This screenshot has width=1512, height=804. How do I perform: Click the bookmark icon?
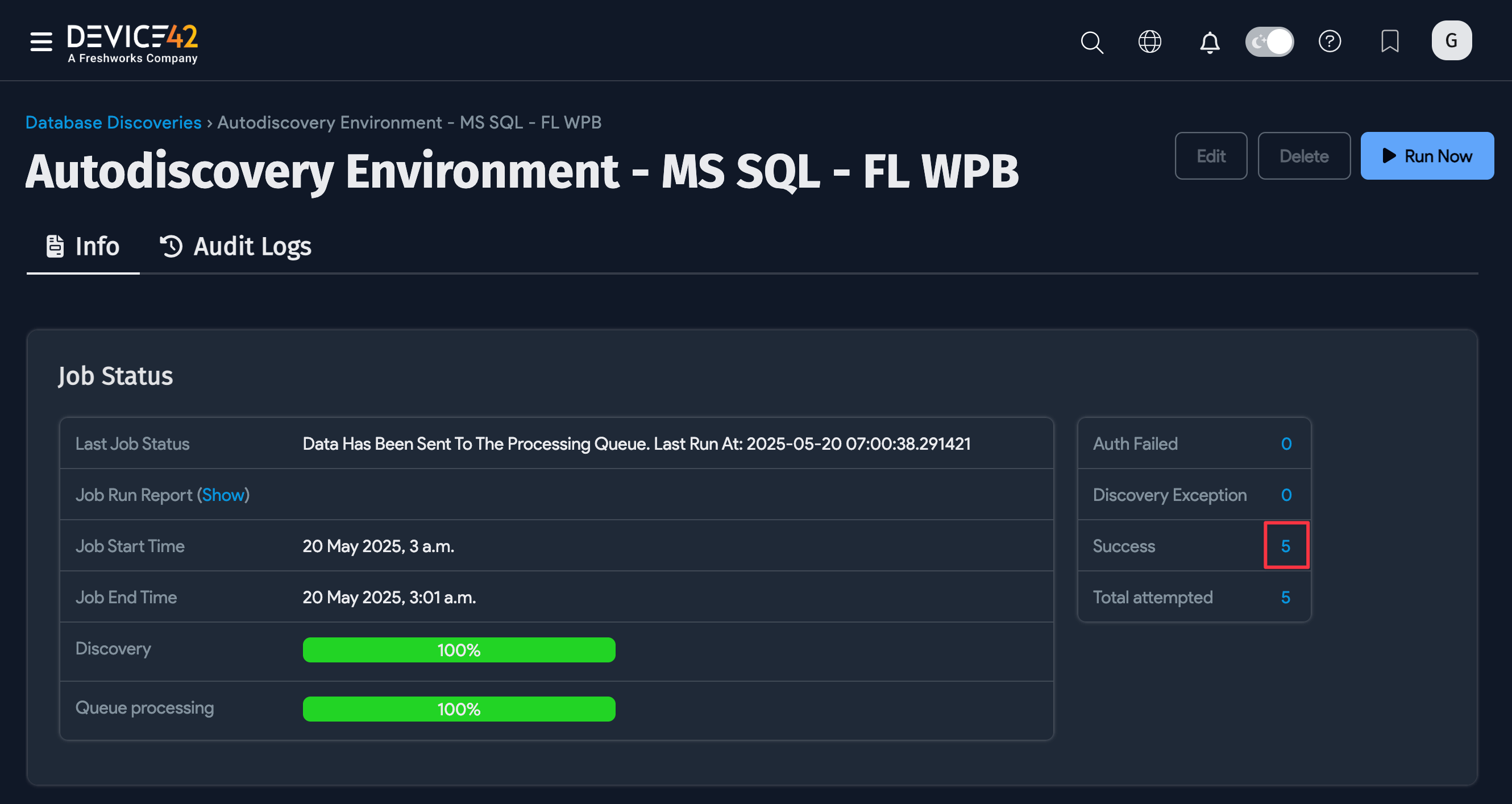1389,42
